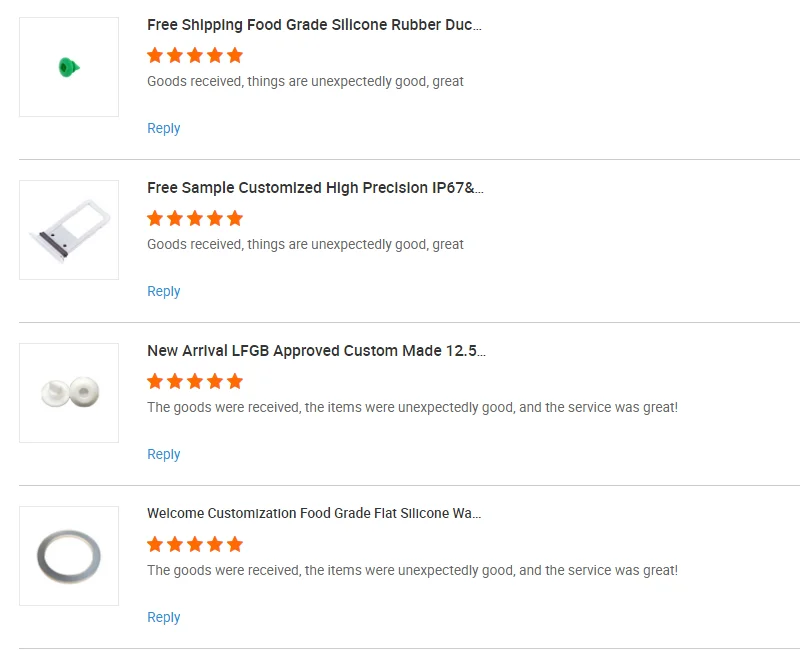Image resolution: width=800 pixels, height=650 pixels.
Task: Open the 'Welcome Customization Food Grade Flat Silicone' title
Action: (314, 514)
